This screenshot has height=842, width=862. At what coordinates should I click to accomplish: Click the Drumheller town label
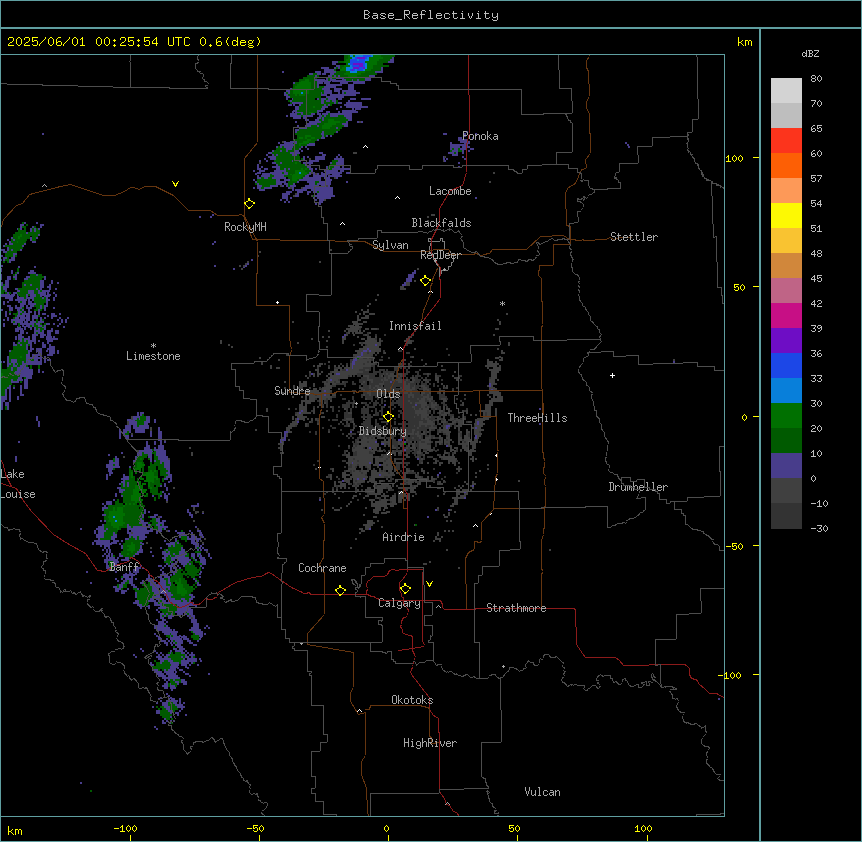(x=638, y=487)
